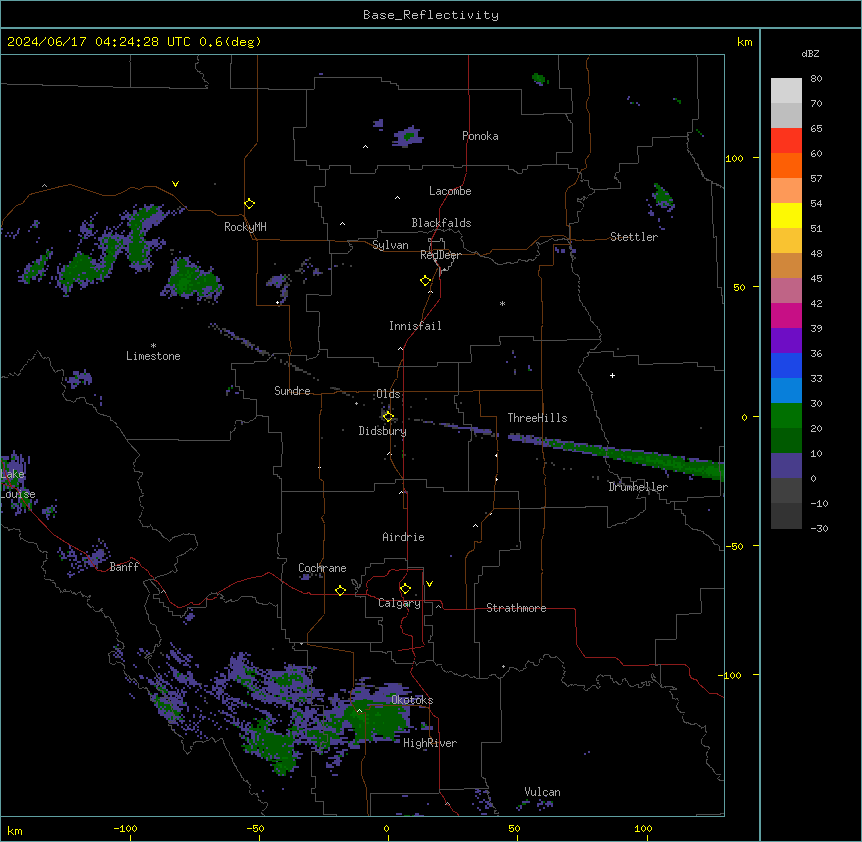Select the magenta 39-42 dBZ legend swatch
This screenshot has height=842, width=862.
click(x=786, y=315)
